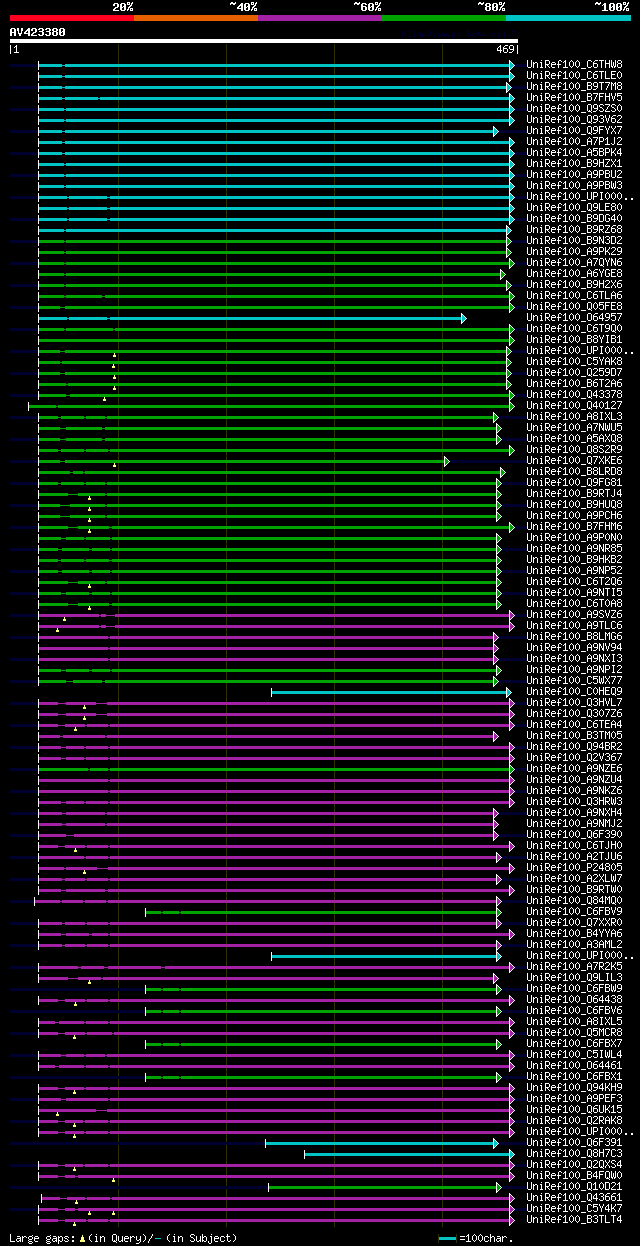Select the UniRef100_C6FBX1 label
Viewport: 640px width, 1246px height.
click(574, 1077)
